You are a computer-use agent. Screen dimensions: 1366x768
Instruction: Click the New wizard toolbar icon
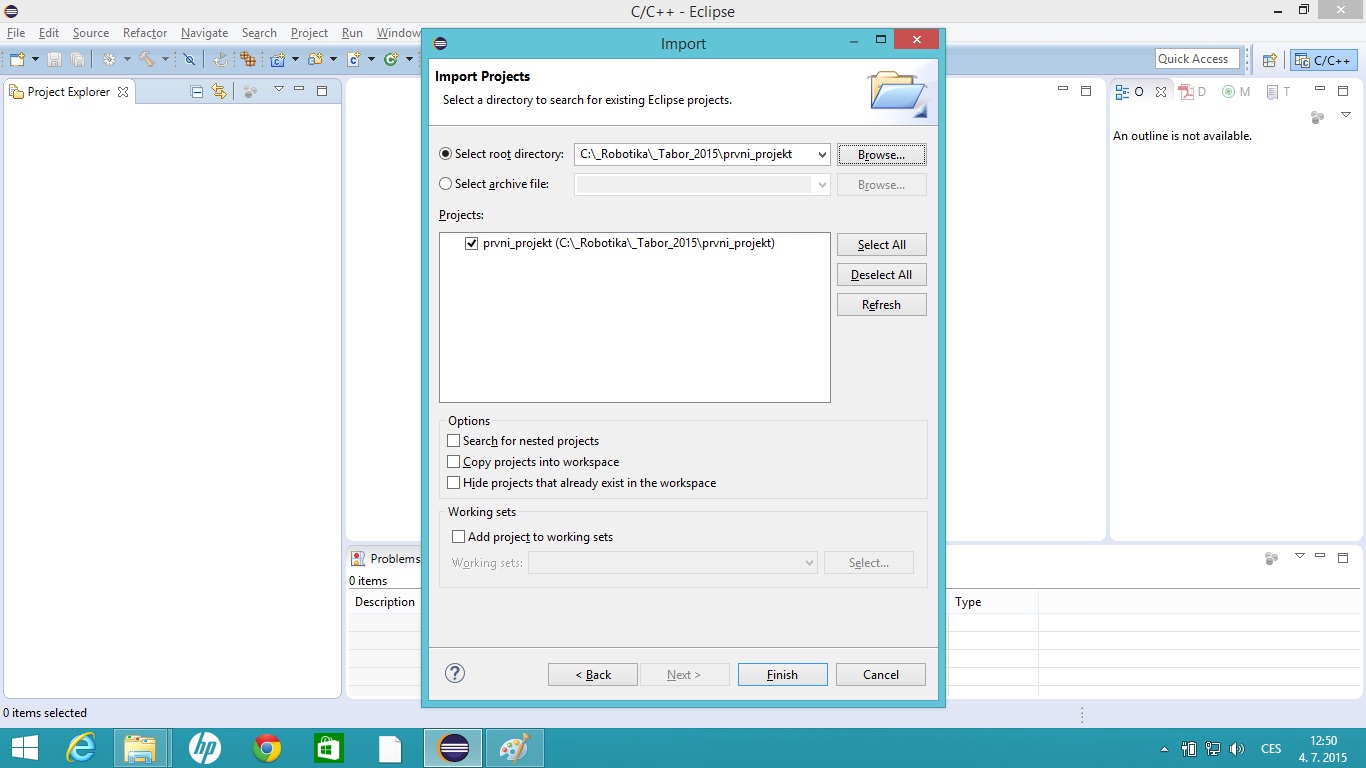pyautogui.click(x=17, y=60)
